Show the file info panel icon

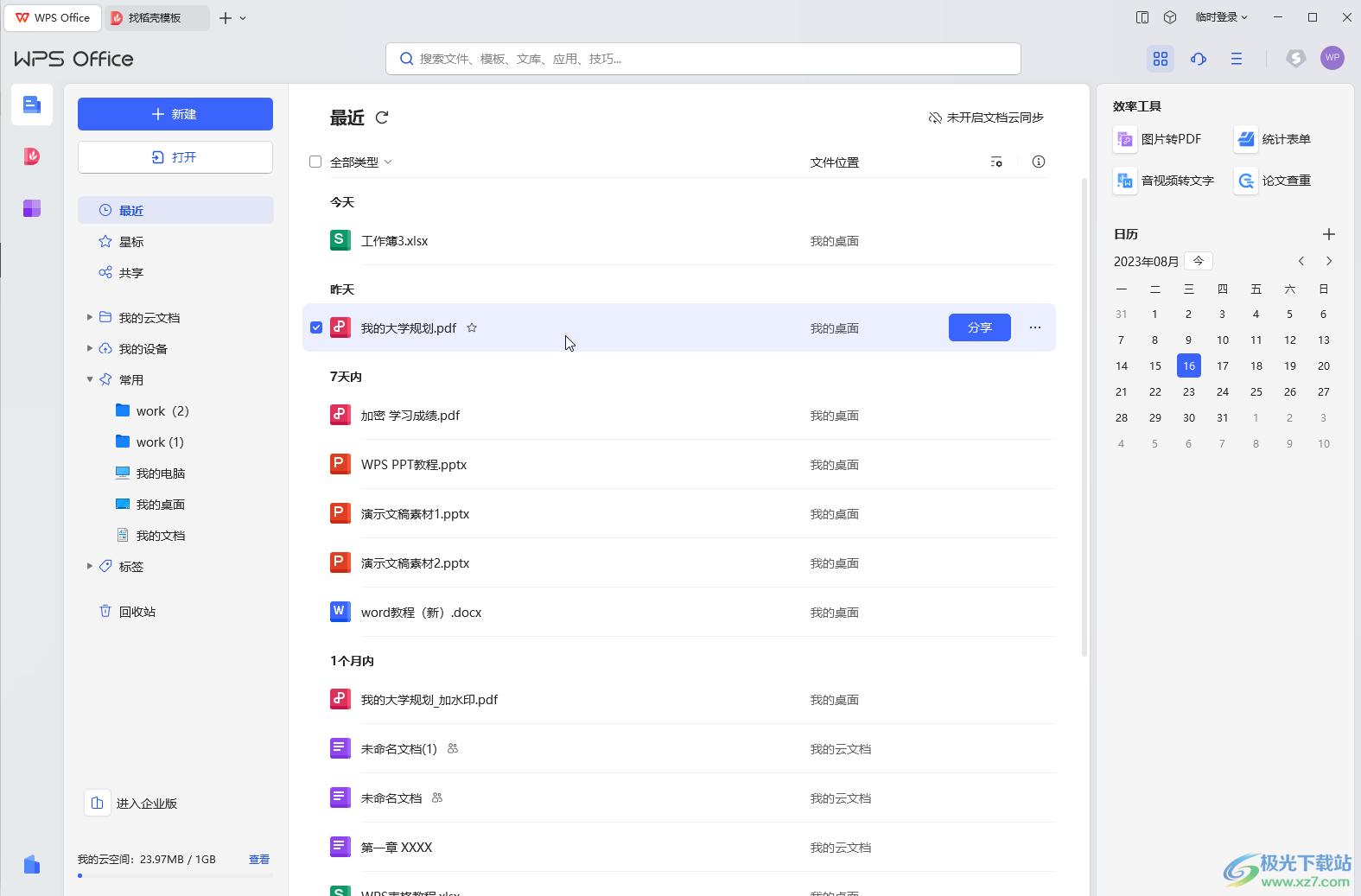1039,162
